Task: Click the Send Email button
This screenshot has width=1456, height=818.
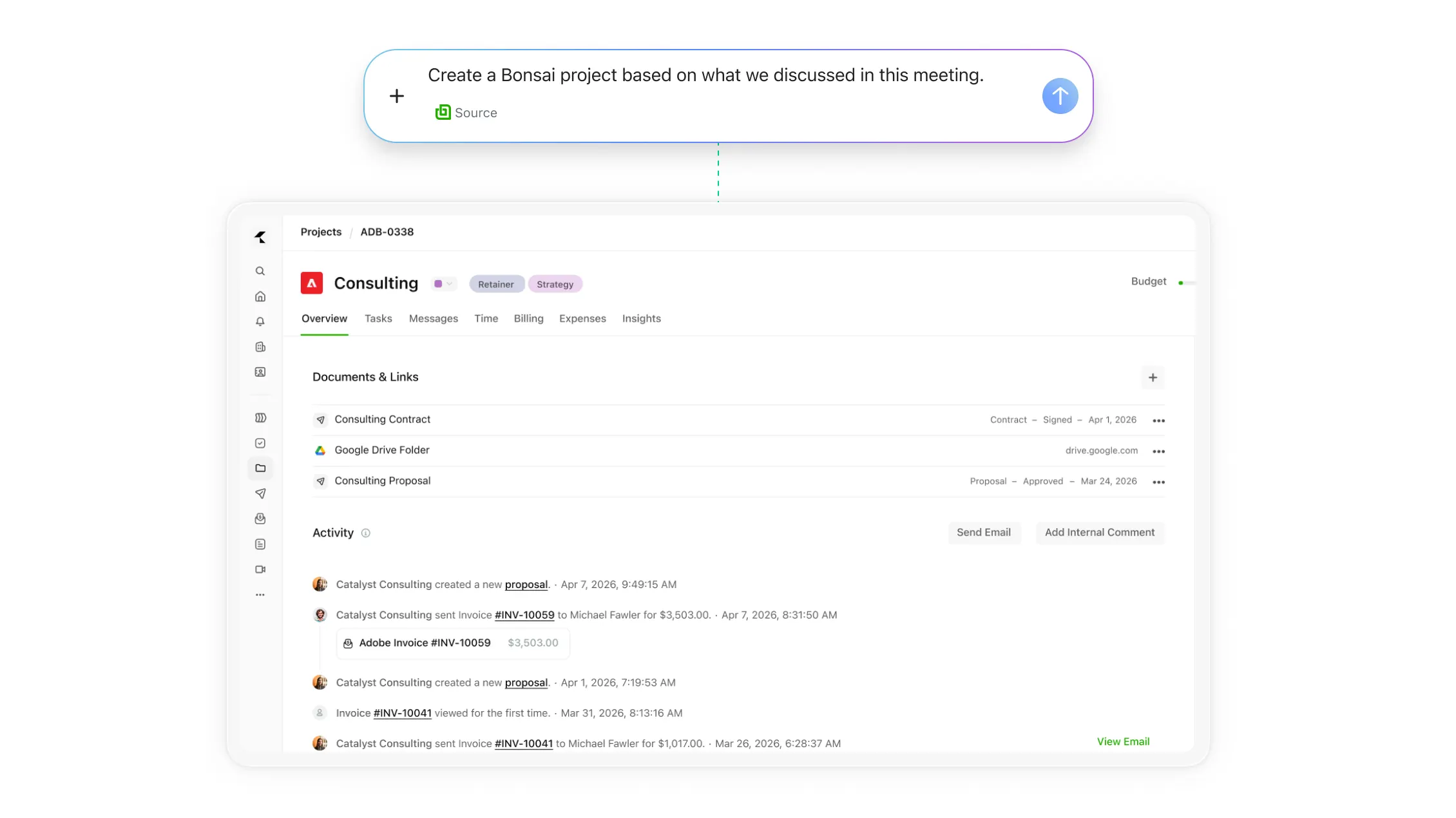Action: [x=983, y=533]
